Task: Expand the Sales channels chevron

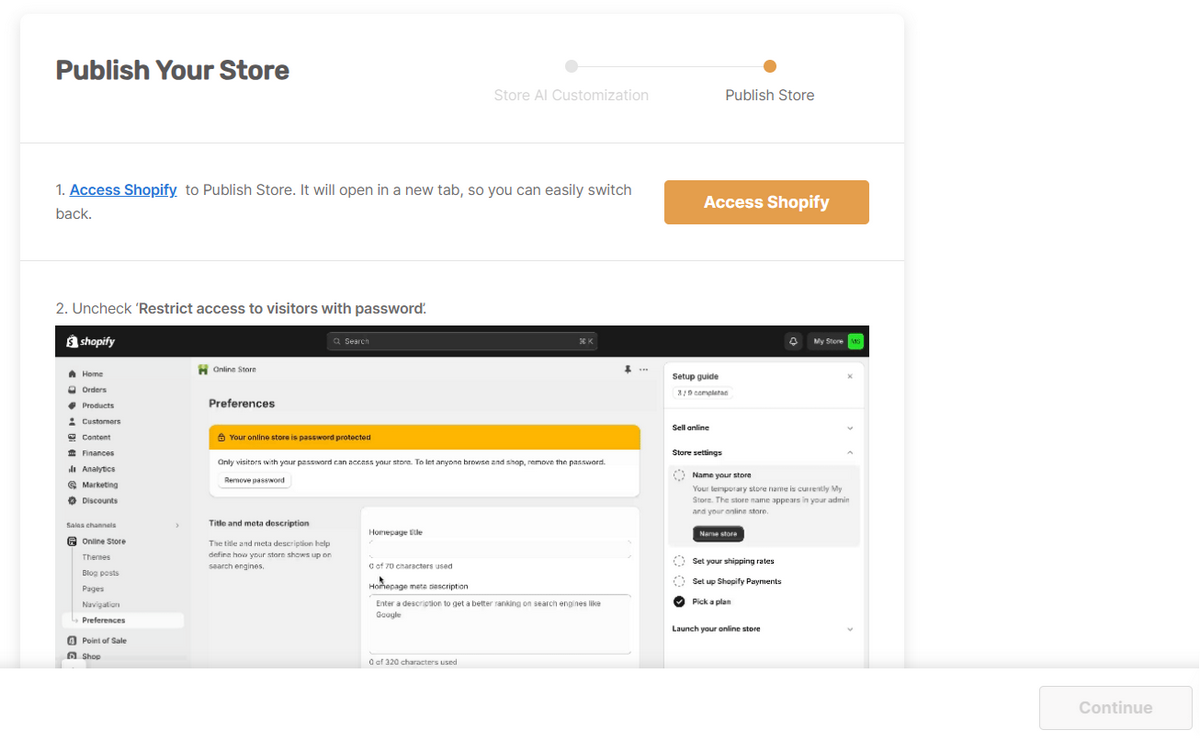Action: [x=177, y=525]
